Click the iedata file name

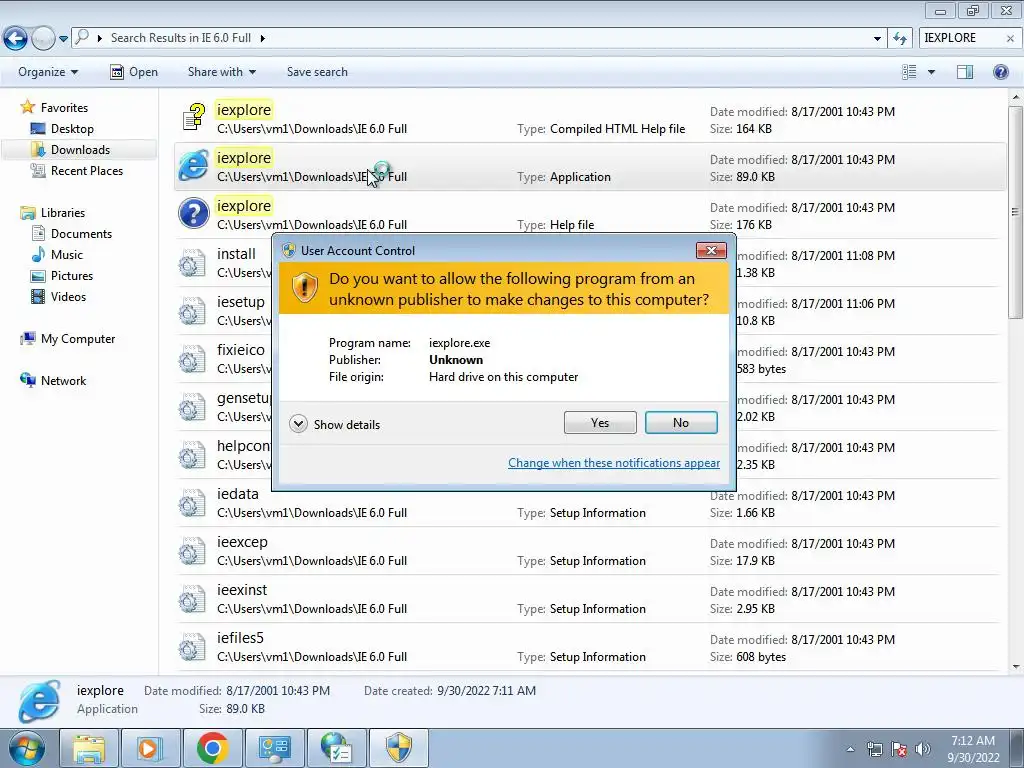(238, 494)
